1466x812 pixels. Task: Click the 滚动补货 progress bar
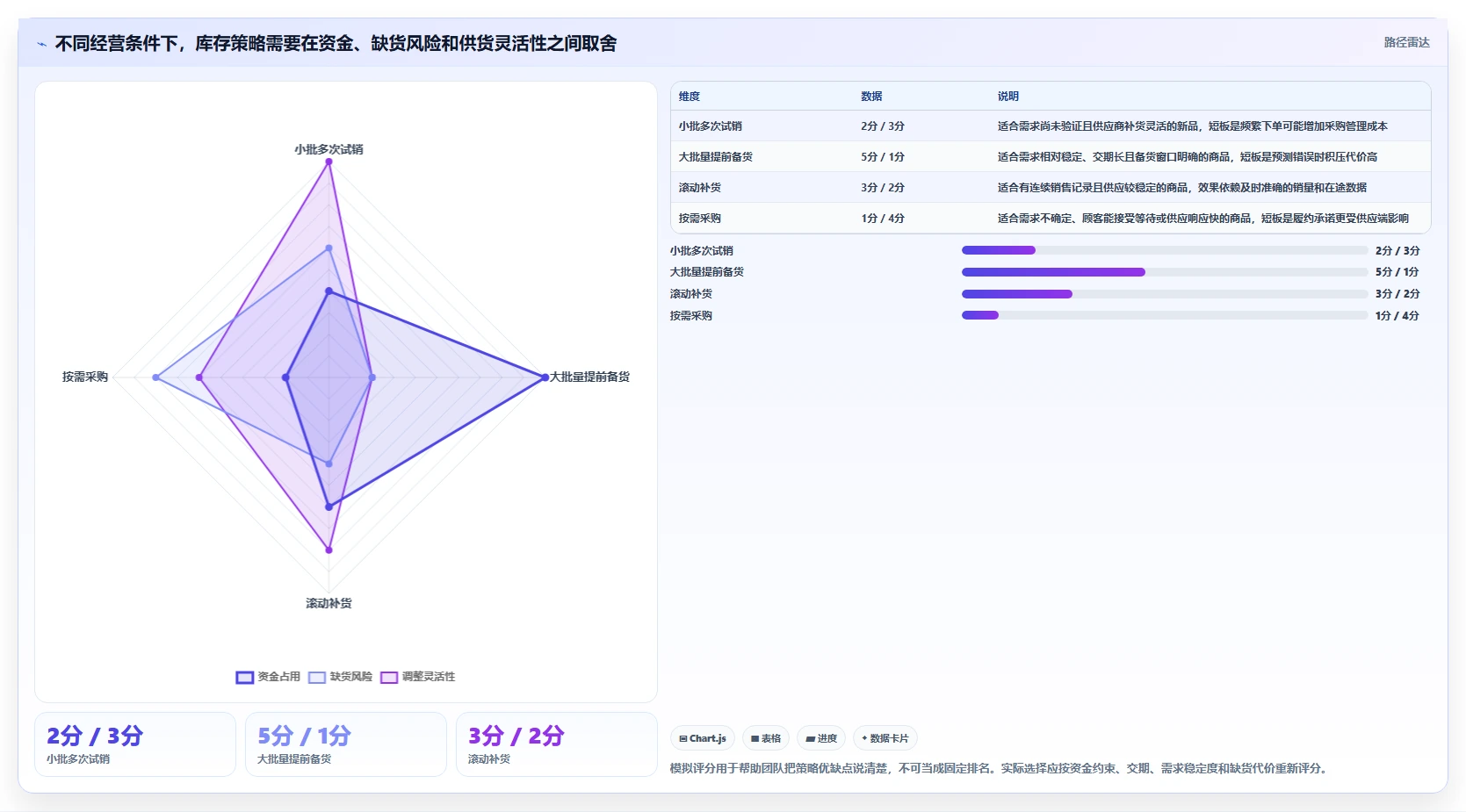(1165, 294)
